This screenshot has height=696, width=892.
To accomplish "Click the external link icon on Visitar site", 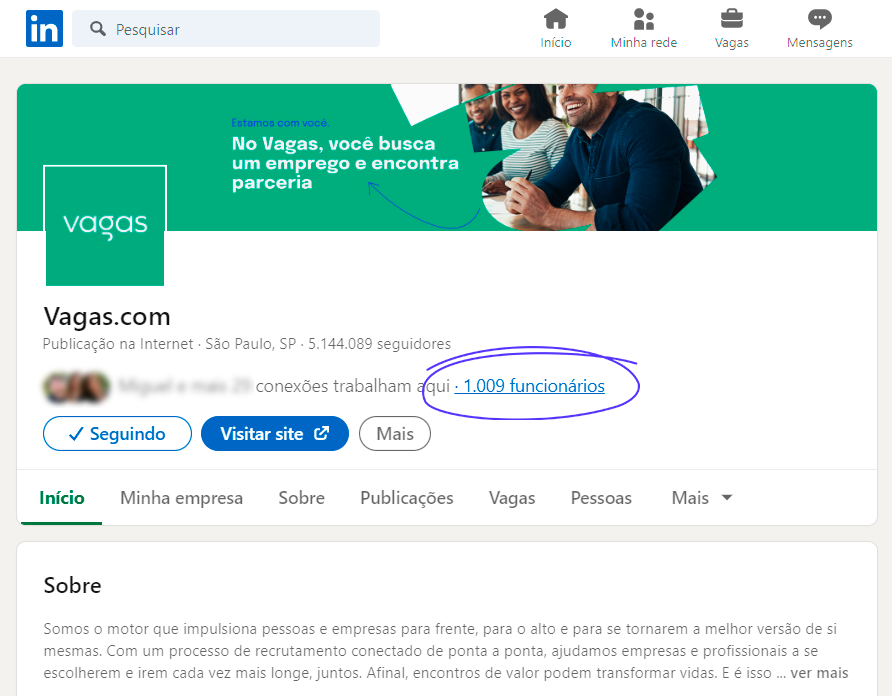I will click(321, 433).
